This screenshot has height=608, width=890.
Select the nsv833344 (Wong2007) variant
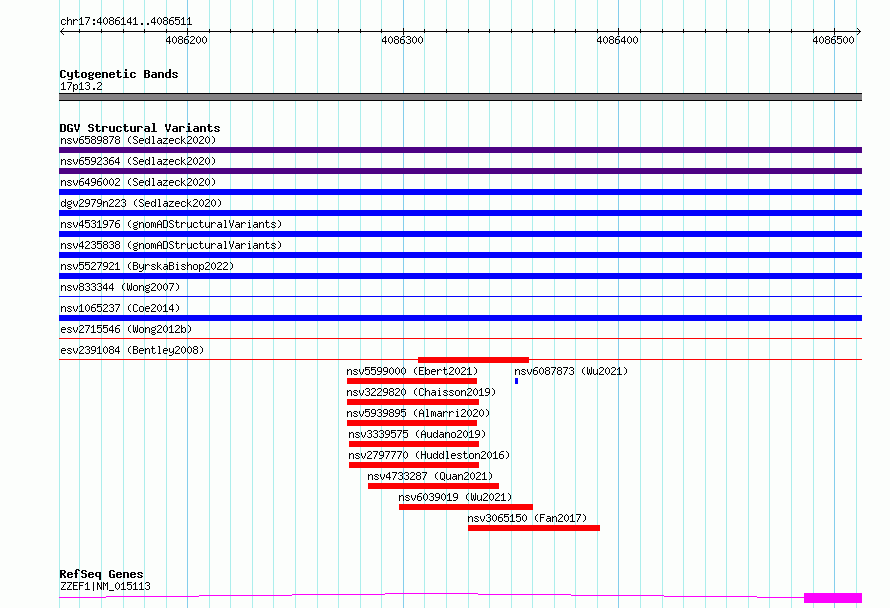coord(120,287)
